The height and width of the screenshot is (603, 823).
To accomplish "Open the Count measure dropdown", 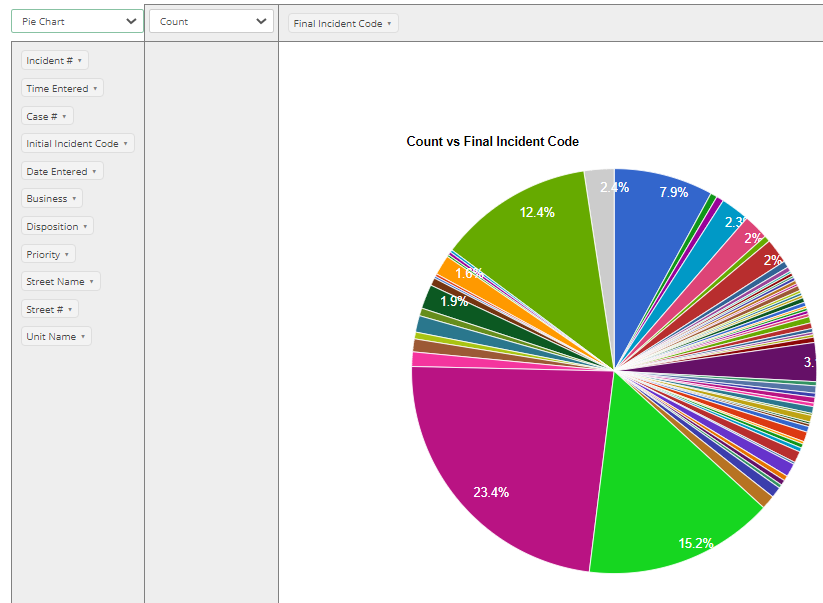I will point(210,20).
